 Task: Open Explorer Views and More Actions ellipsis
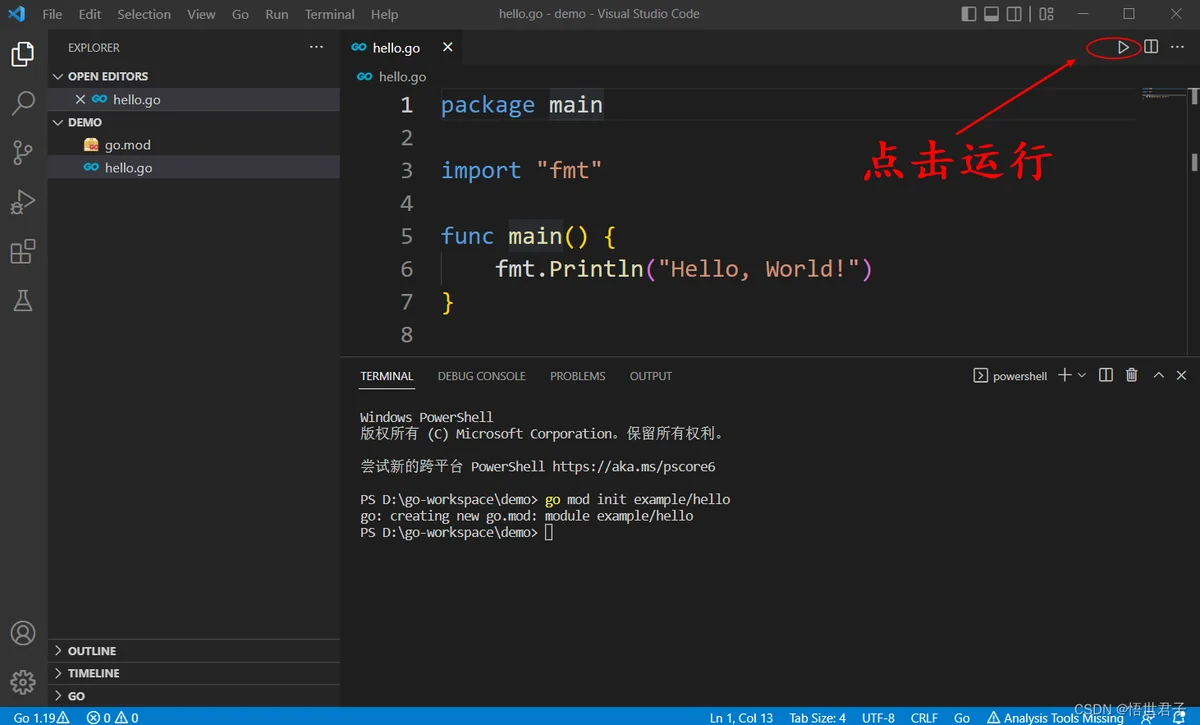coord(317,47)
